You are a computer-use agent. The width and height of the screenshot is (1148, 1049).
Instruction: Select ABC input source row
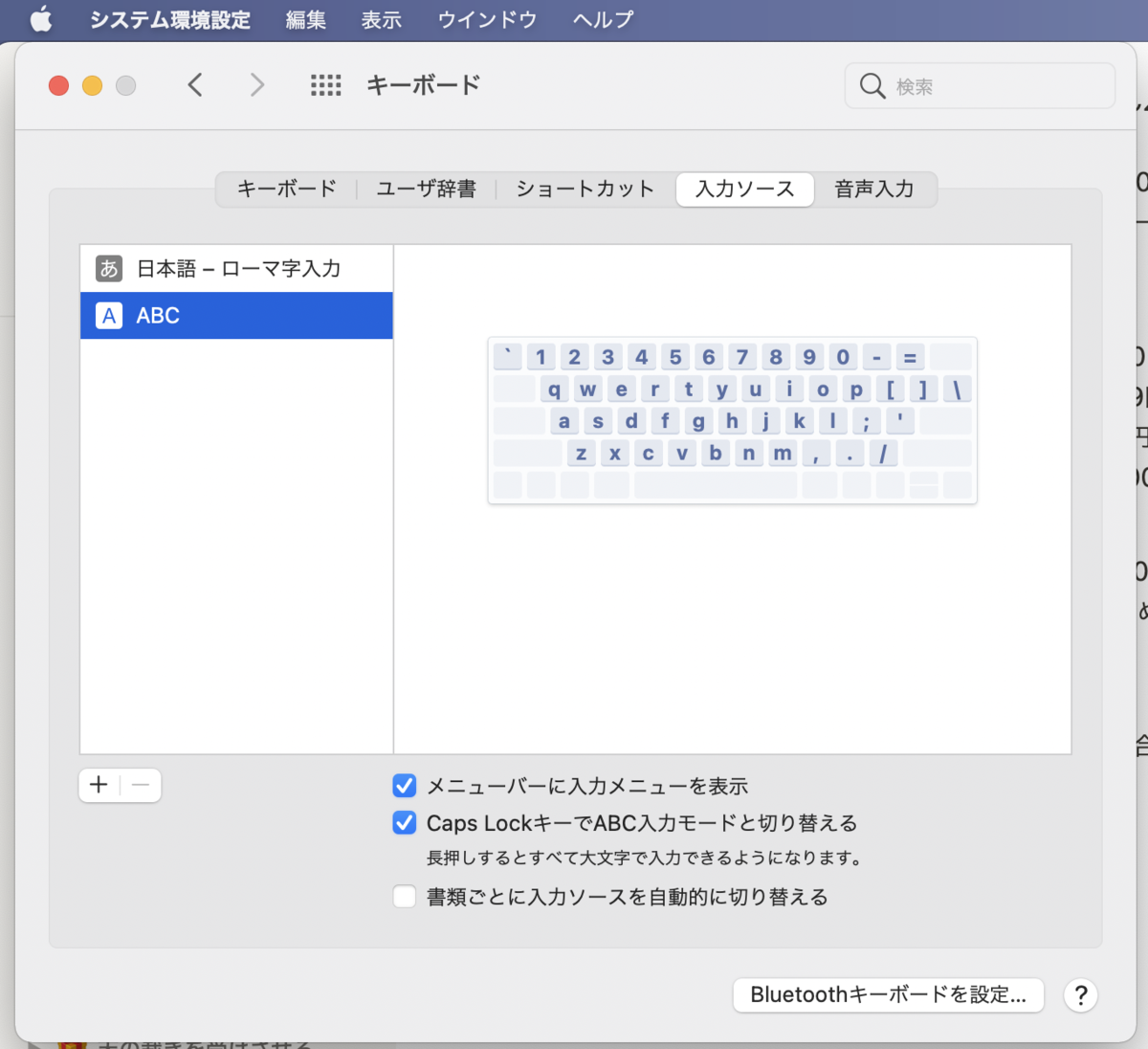236,316
